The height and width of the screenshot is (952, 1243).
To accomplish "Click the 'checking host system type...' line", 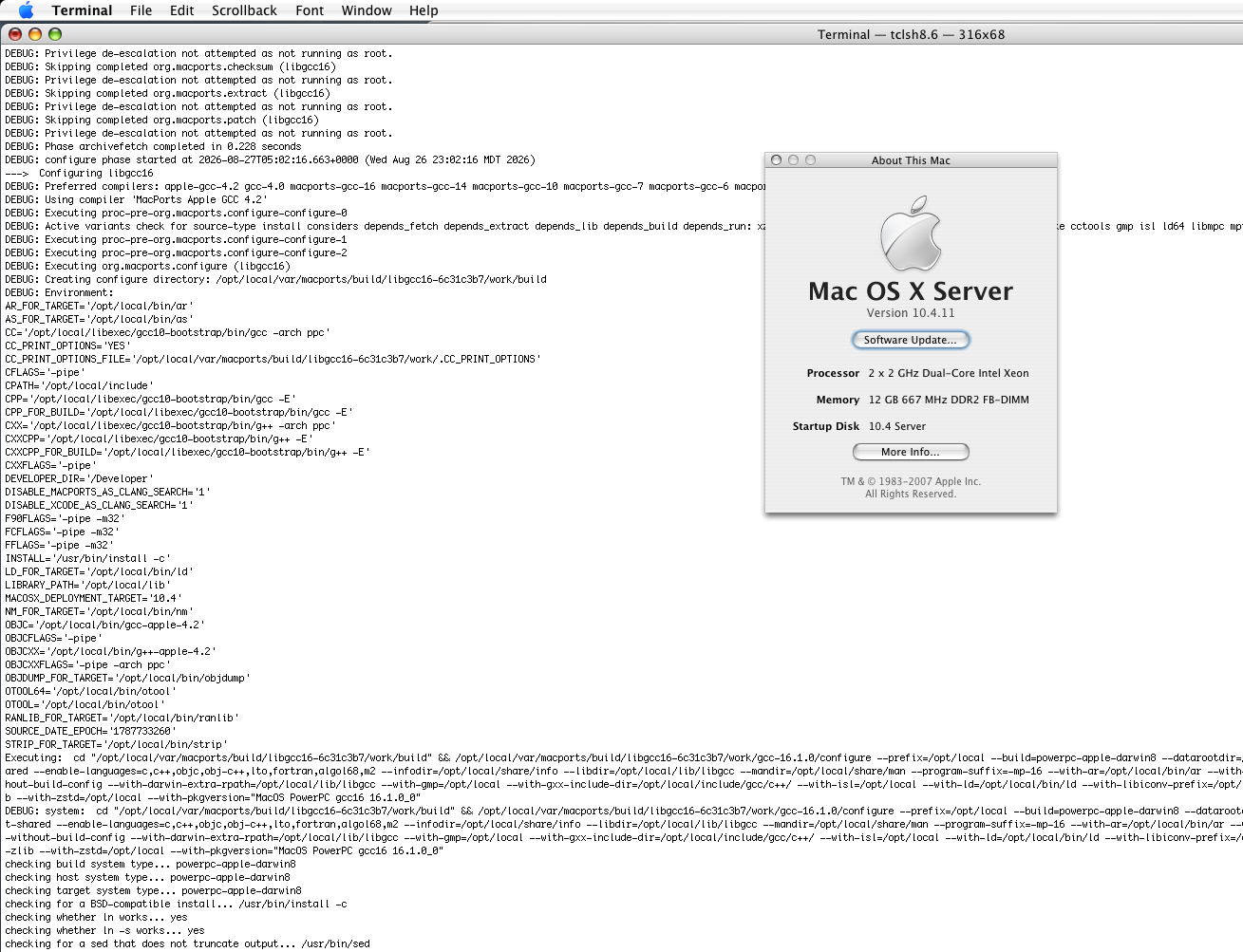I will [147, 877].
